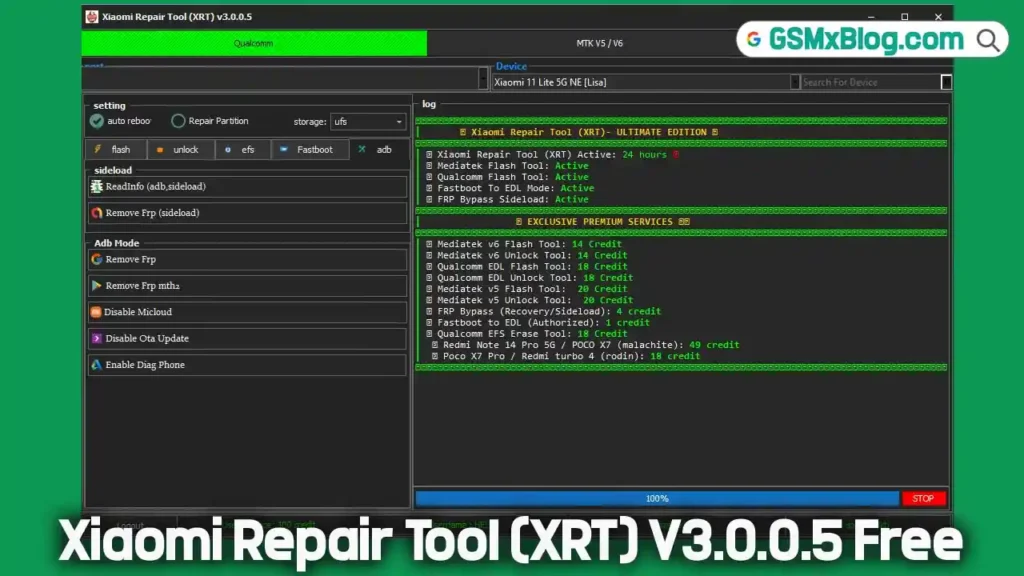Tick the checkbox beside Search For Device
Screen dimensions: 1024x576
pyautogui.click(x=946, y=82)
